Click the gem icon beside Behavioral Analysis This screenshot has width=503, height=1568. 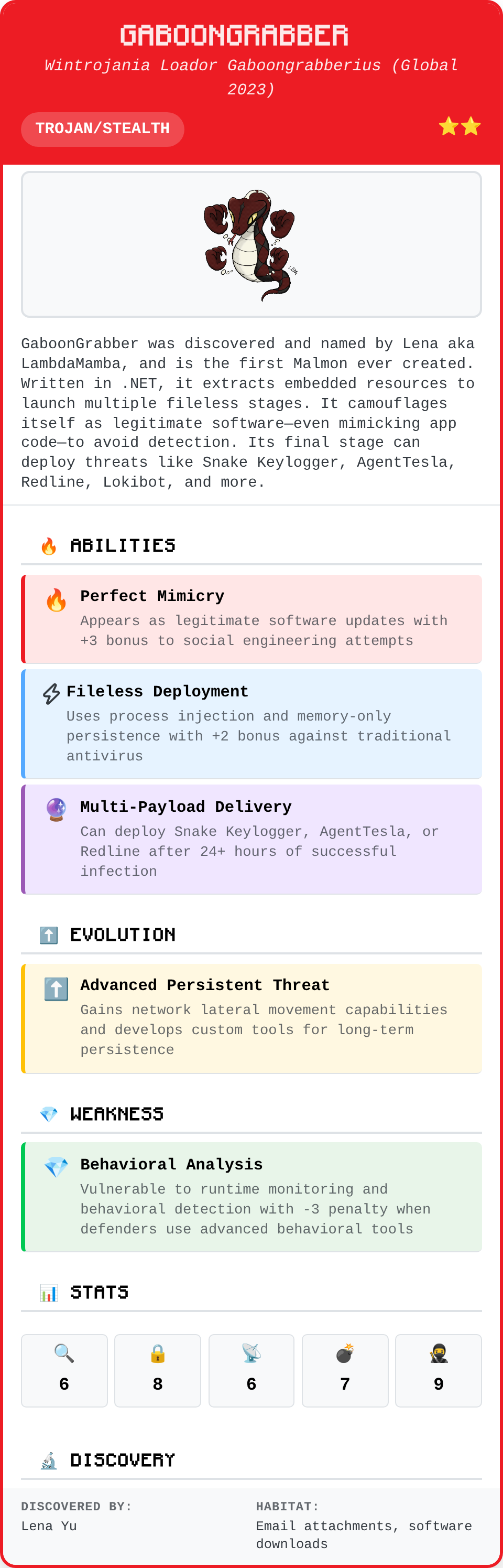(56, 1167)
